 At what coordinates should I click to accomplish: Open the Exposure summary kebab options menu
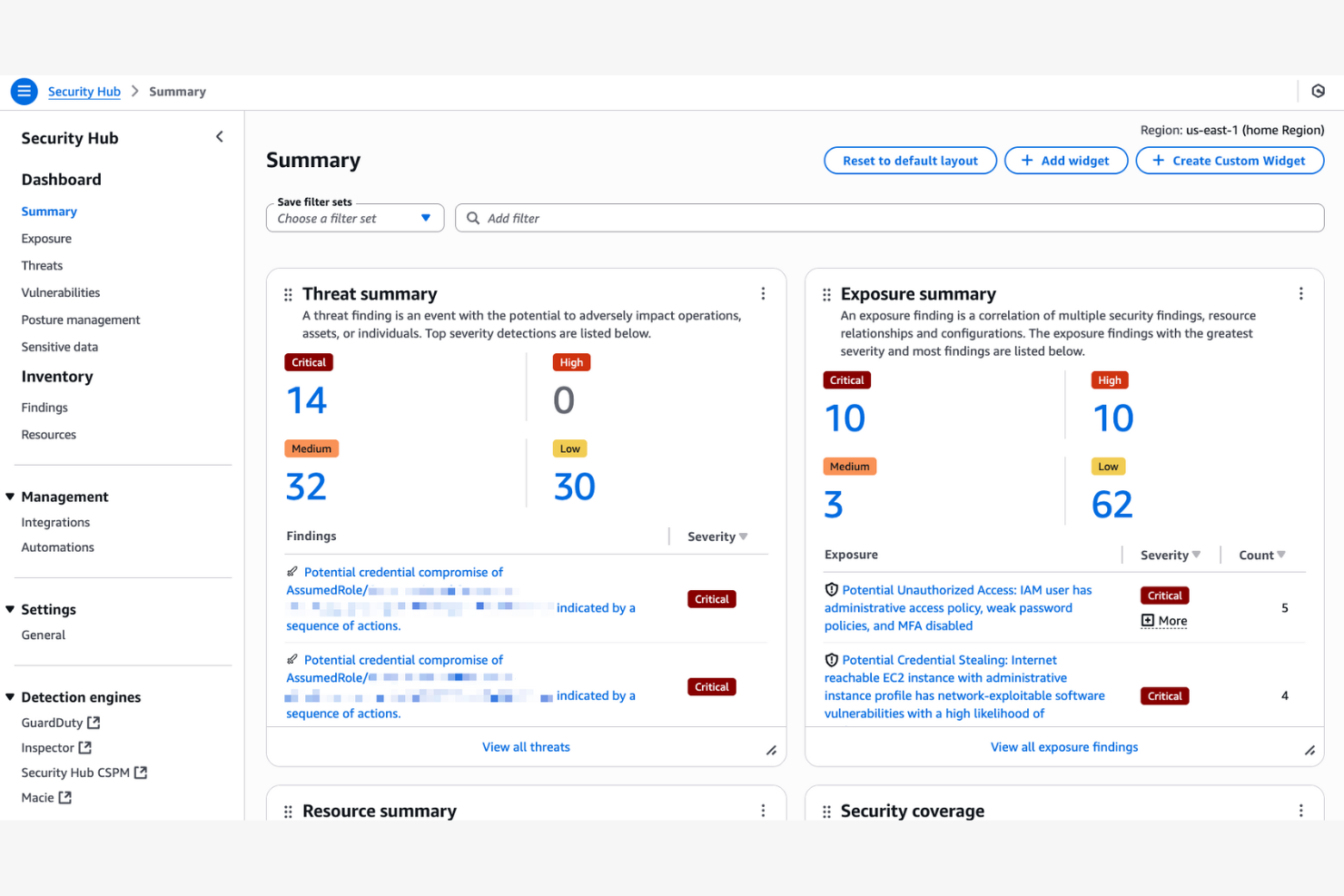coord(1301,293)
